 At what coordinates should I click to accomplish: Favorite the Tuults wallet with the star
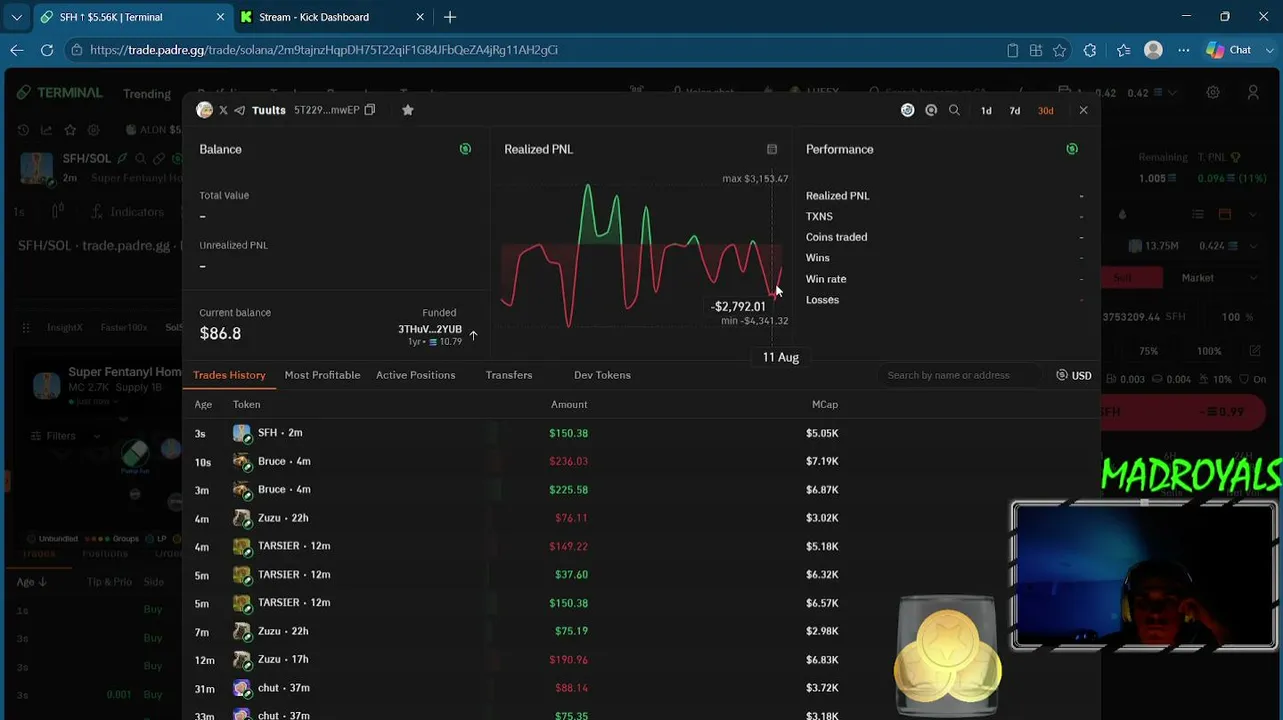pos(408,110)
